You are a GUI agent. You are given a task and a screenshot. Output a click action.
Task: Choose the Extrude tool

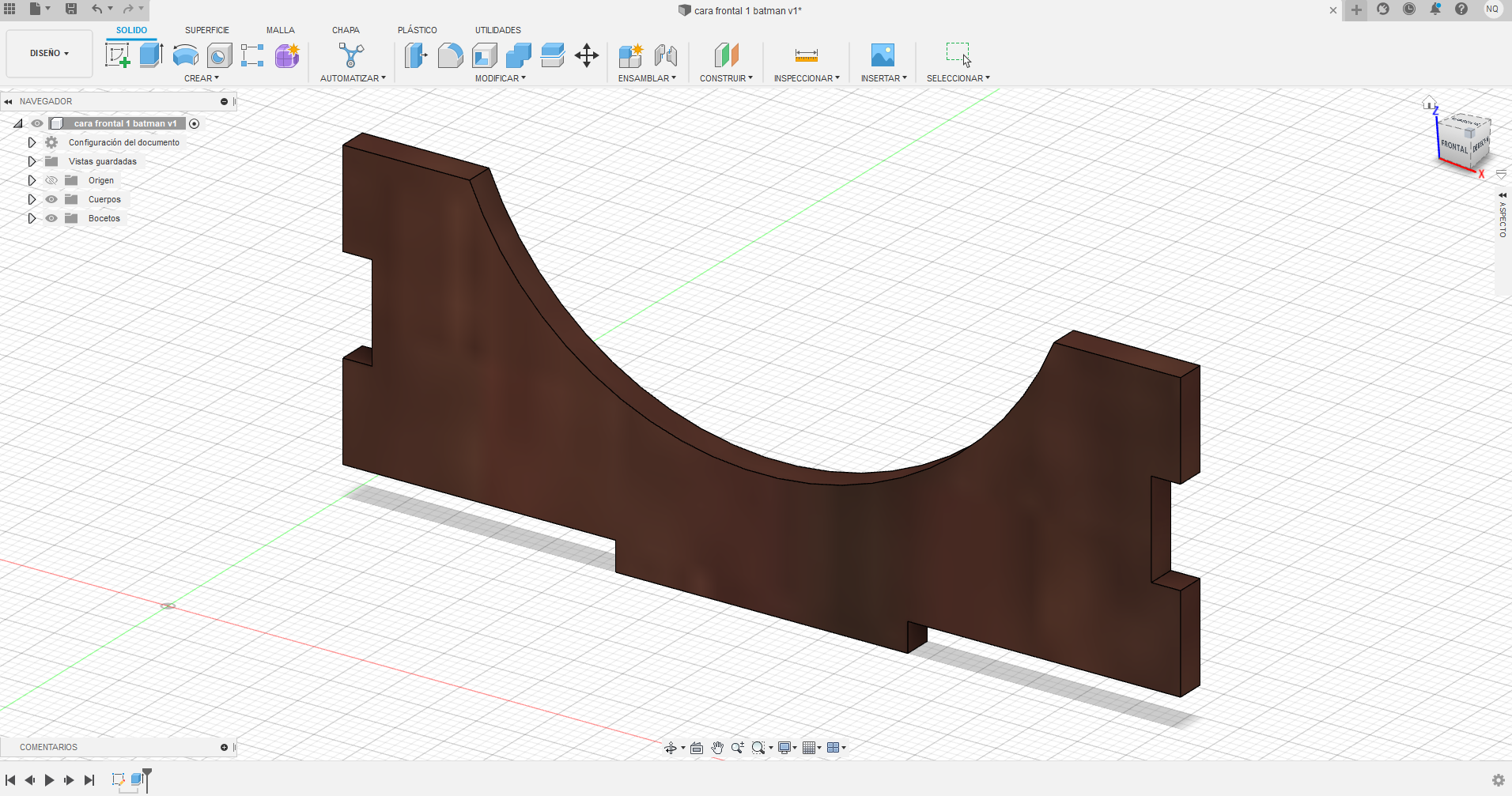click(151, 55)
